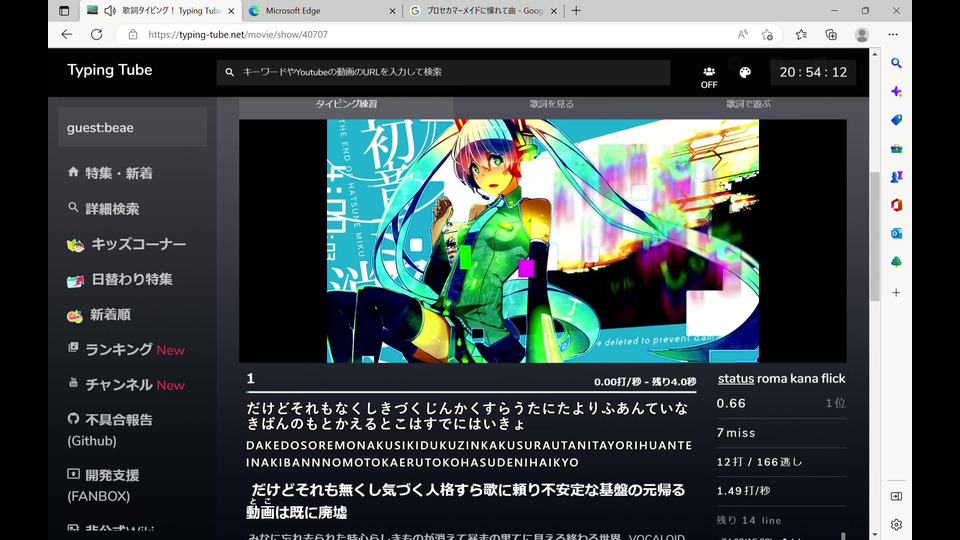
Task: Add page to favorites with star-plus icon
Action: [767, 34]
